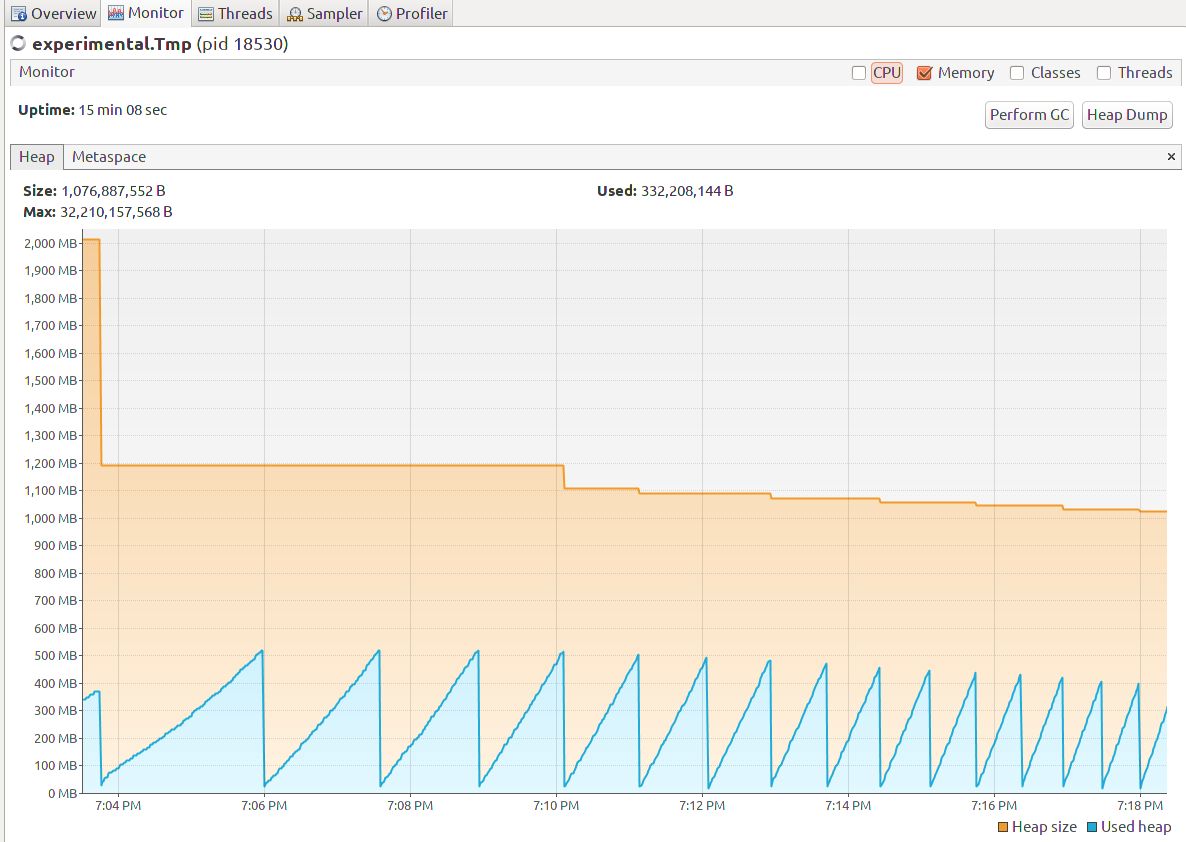This screenshot has height=842, width=1186.
Task: Open the Sampler tab
Action: (x=324, y=14)
